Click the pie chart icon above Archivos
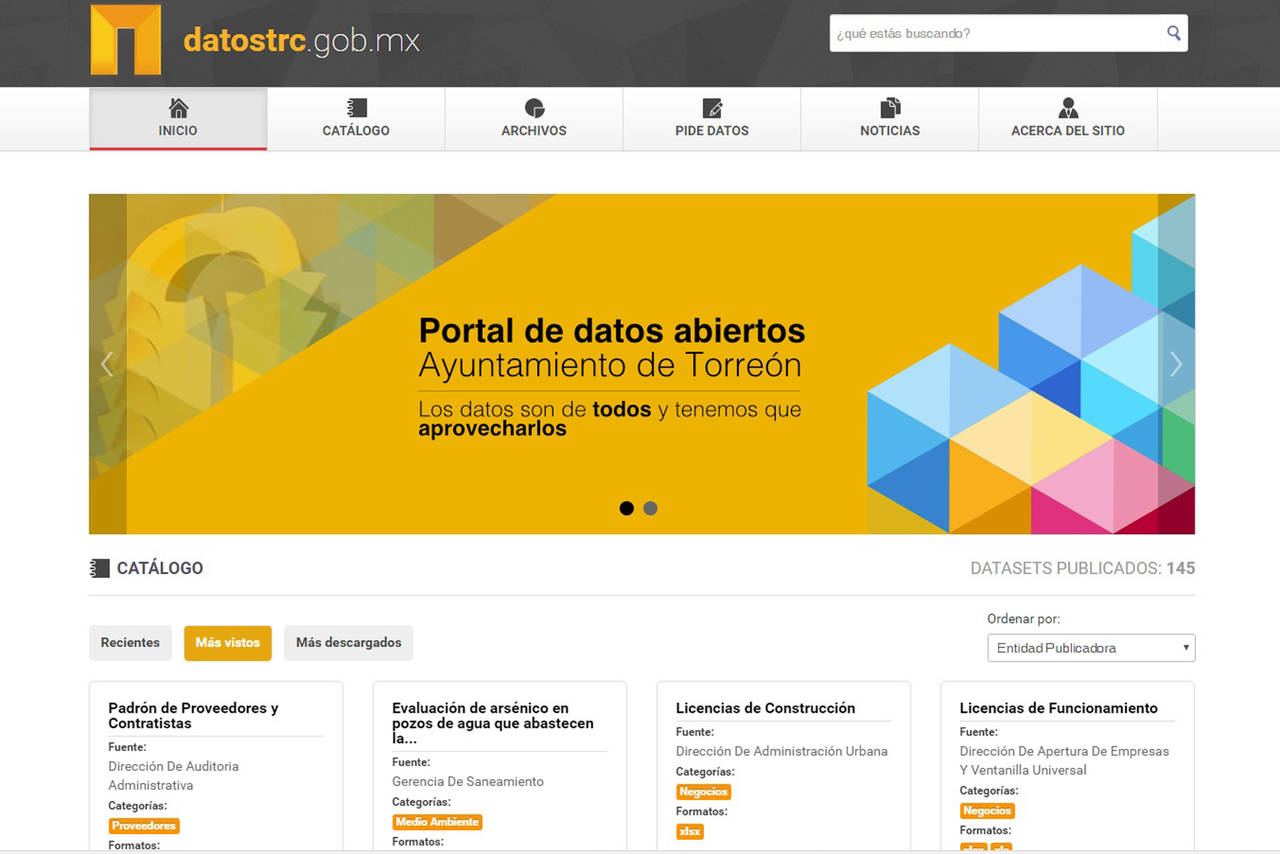 point(534,108)
